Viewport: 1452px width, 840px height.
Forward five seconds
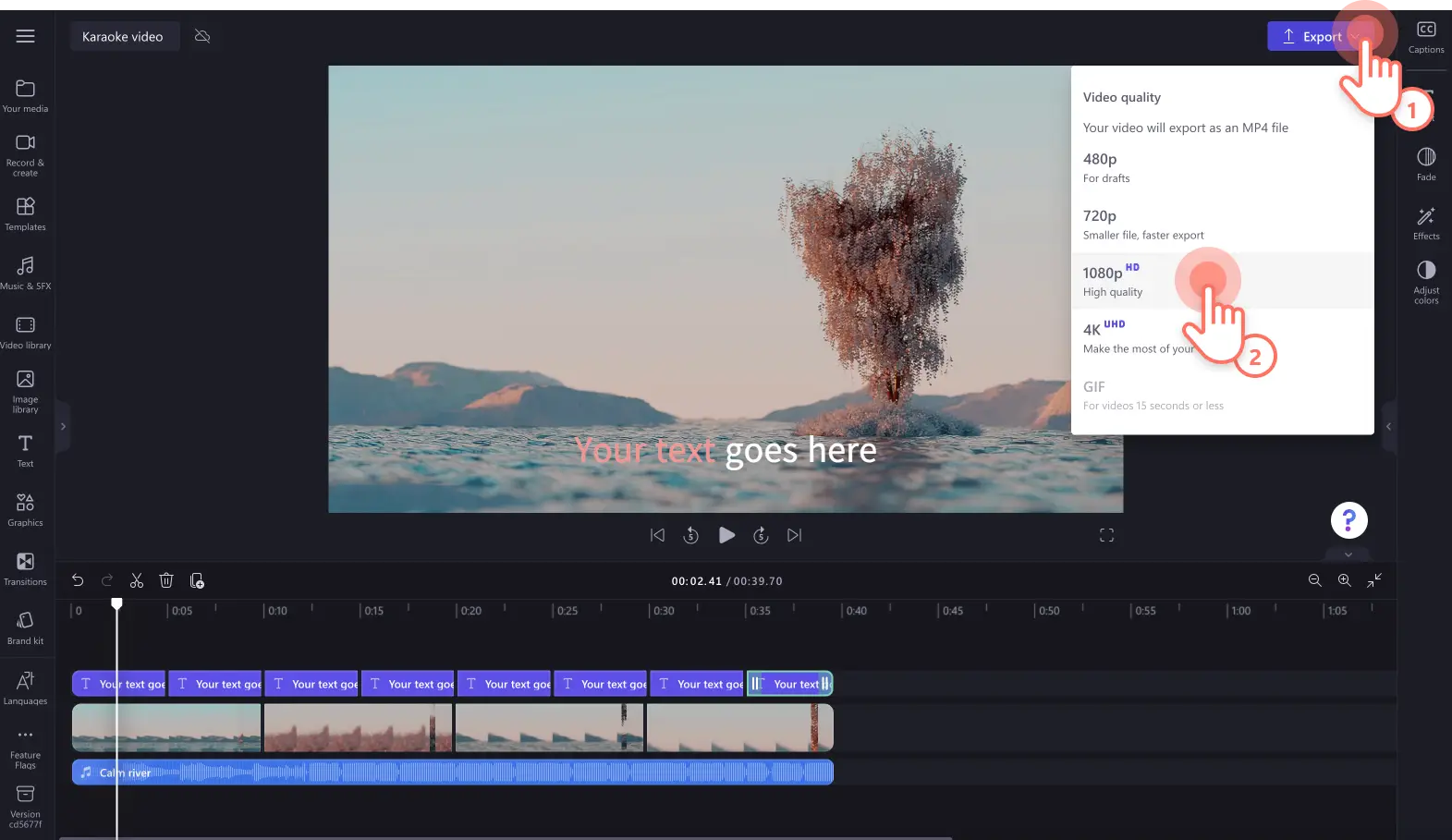point(761,535)
